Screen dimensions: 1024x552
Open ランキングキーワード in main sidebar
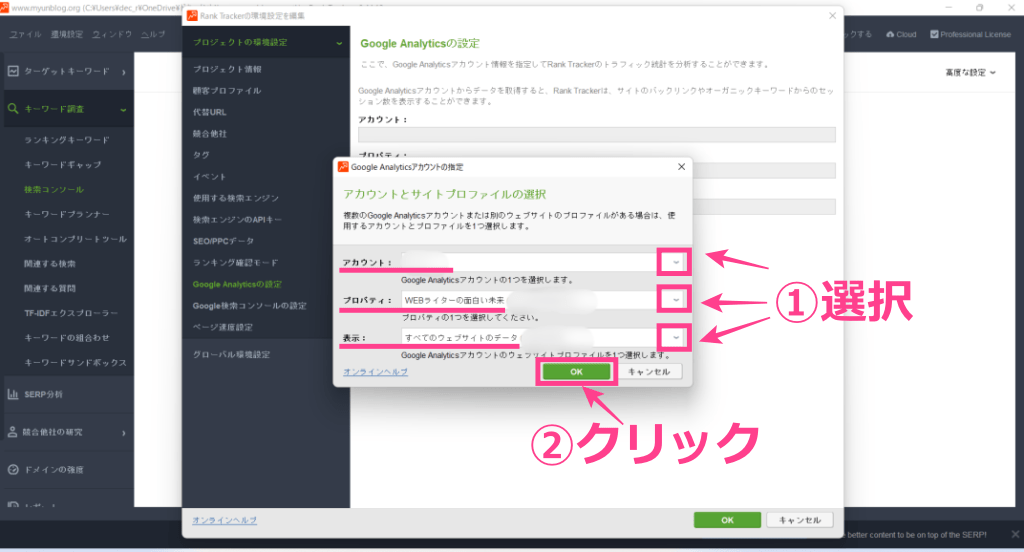point(67,140)
